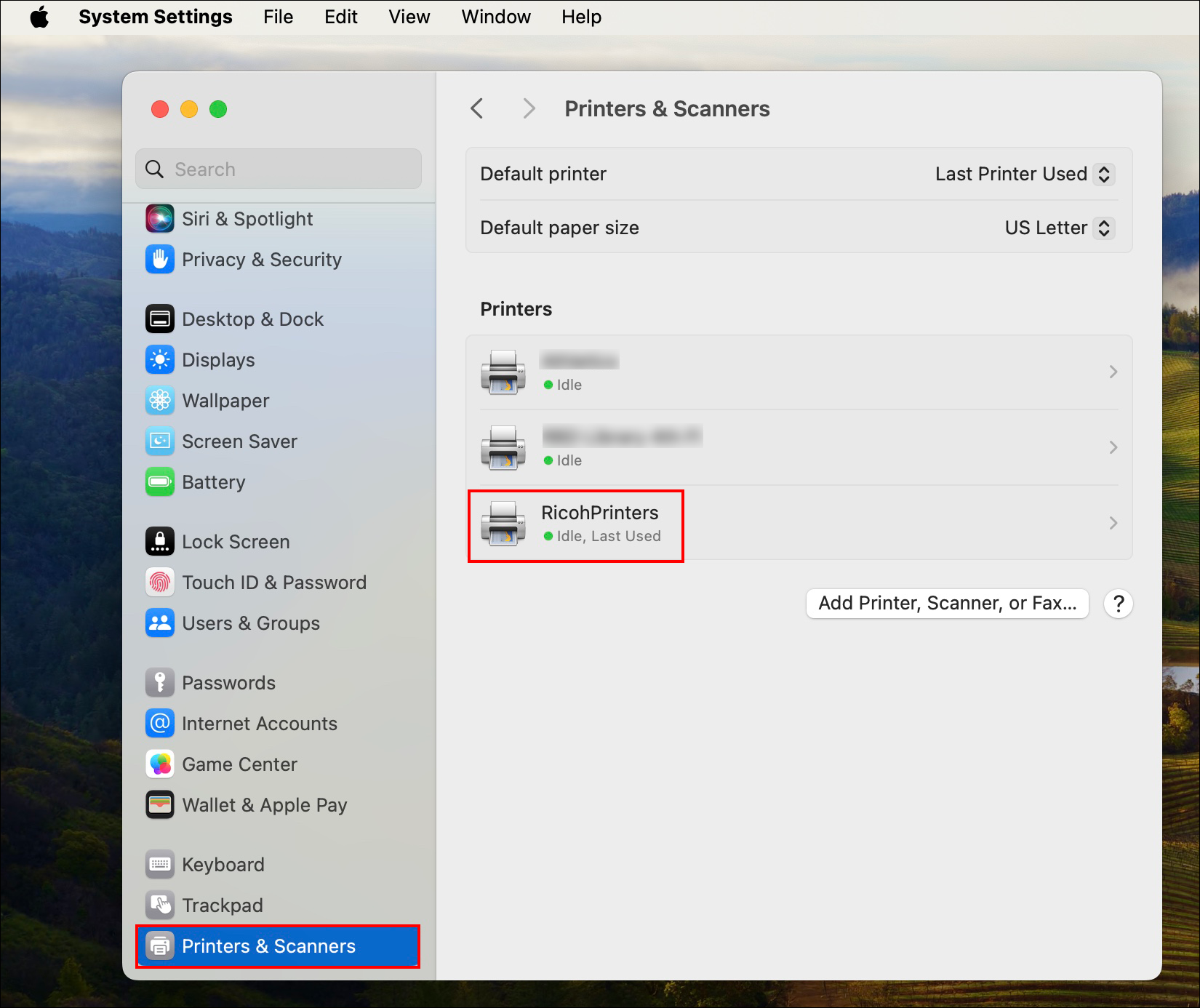Click Lock Screen label
1200x1008 pixels.
click(x=236, y=542)
